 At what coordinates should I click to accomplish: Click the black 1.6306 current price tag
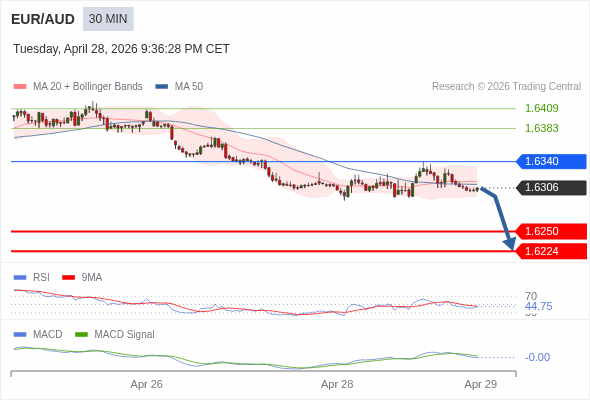[x=551, y=187]
